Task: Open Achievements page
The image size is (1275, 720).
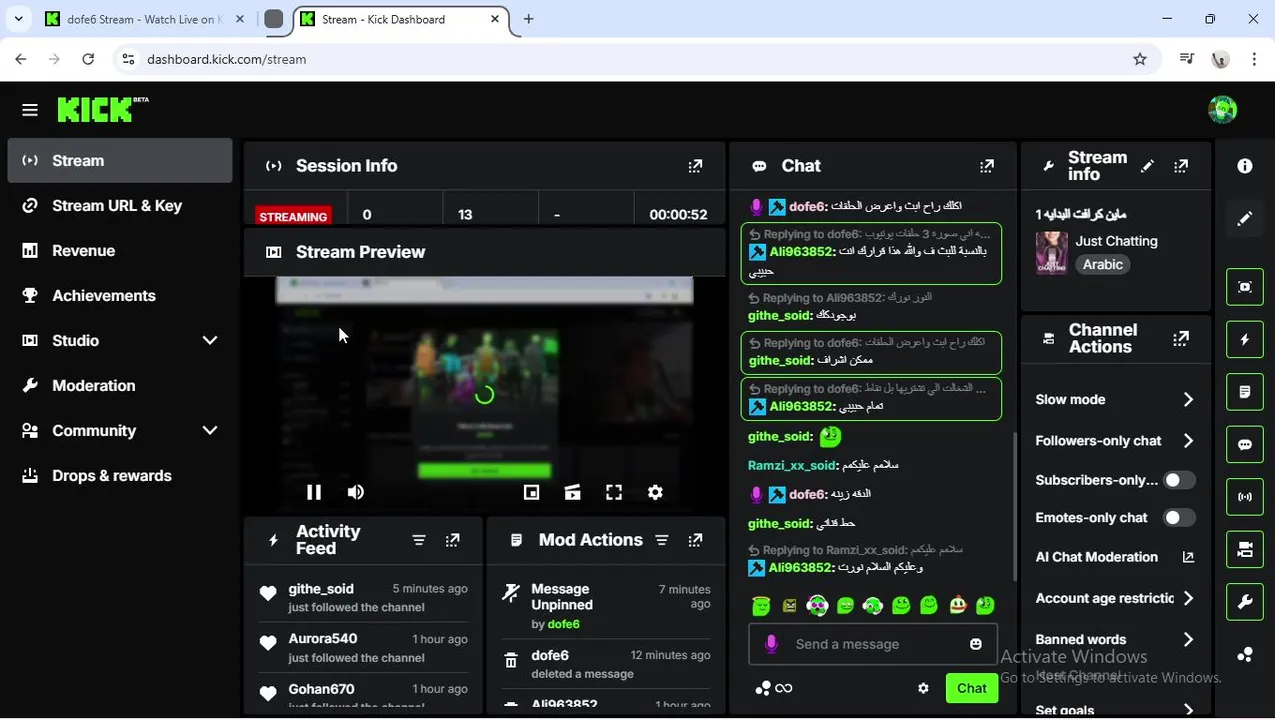Action: (x=120, y=296)
